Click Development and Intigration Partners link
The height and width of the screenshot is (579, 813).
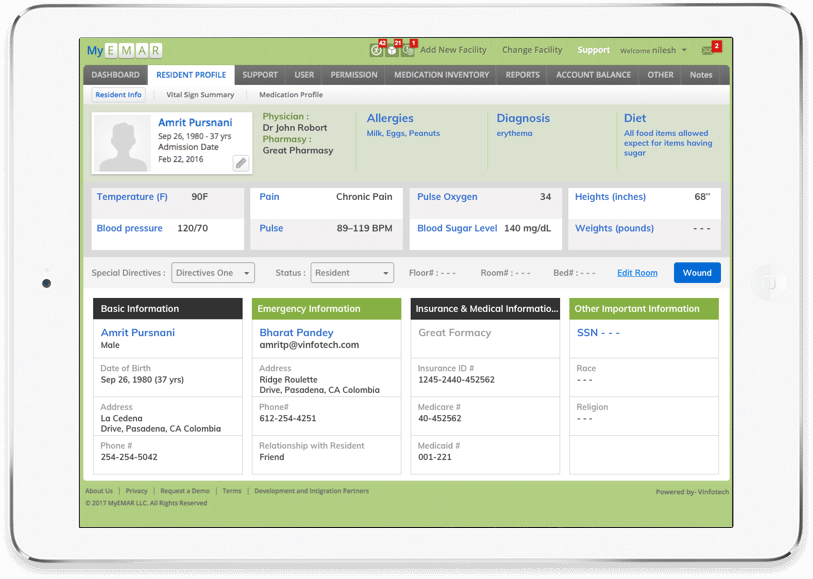tap(312, 491)
